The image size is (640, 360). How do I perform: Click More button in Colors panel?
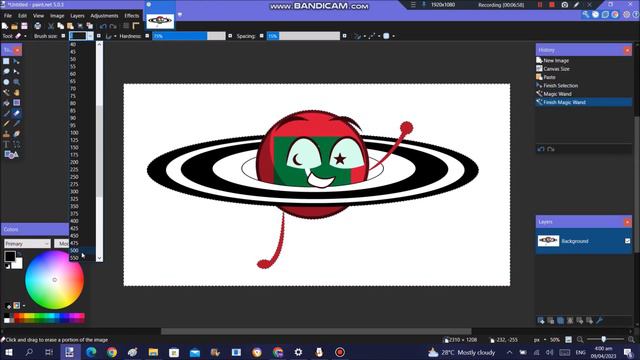[62, 244]
